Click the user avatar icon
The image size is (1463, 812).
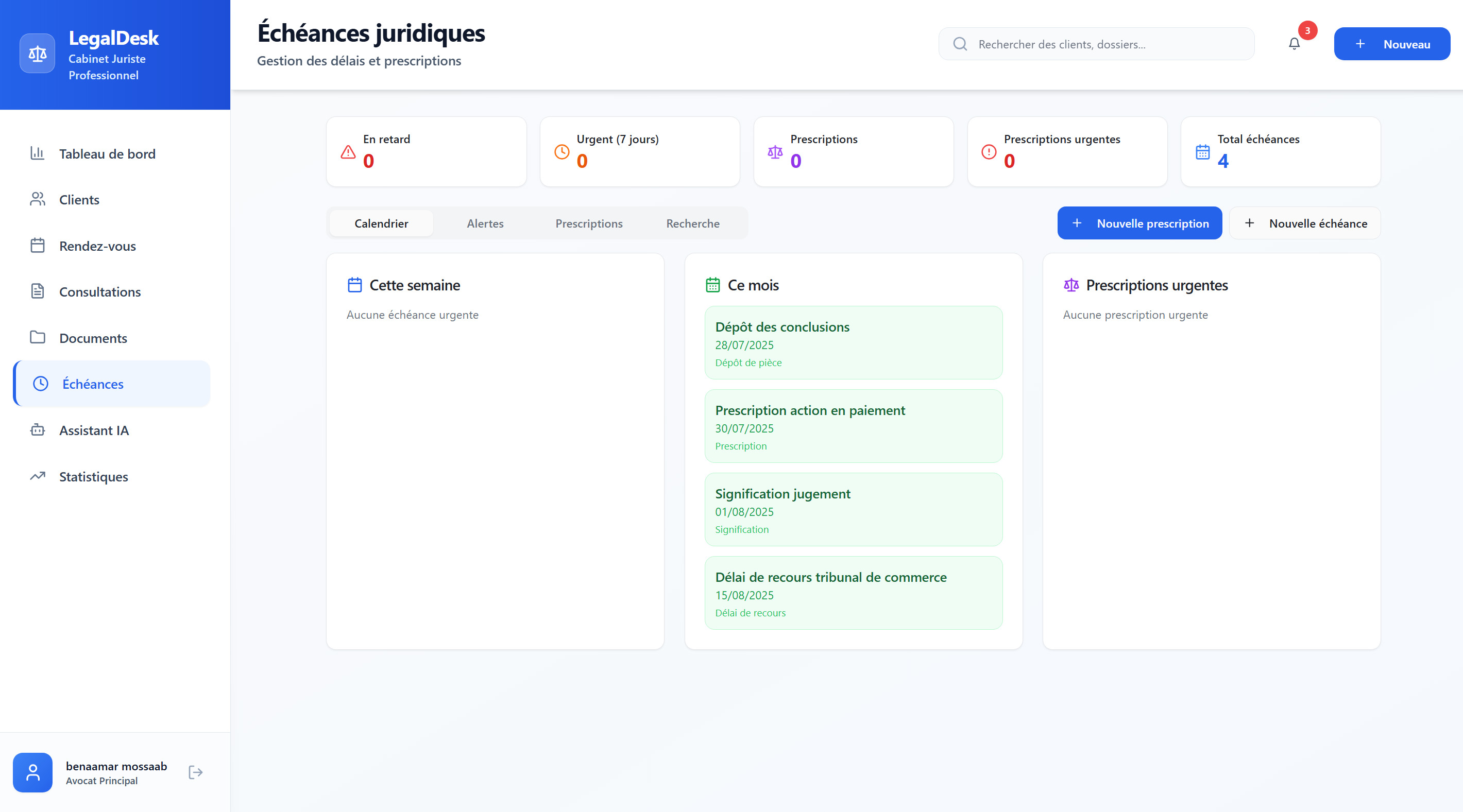pos(33,772)
